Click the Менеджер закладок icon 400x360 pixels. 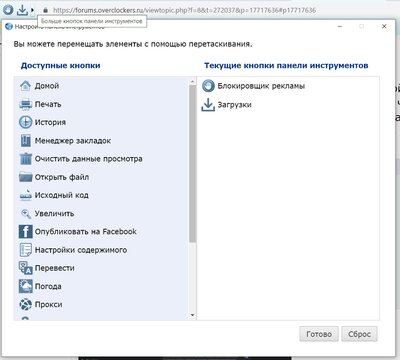click(x=25, y=141)
